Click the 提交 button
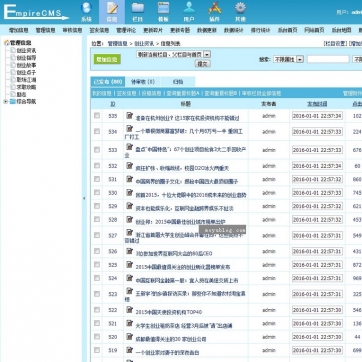 click(x=202, y=63)
